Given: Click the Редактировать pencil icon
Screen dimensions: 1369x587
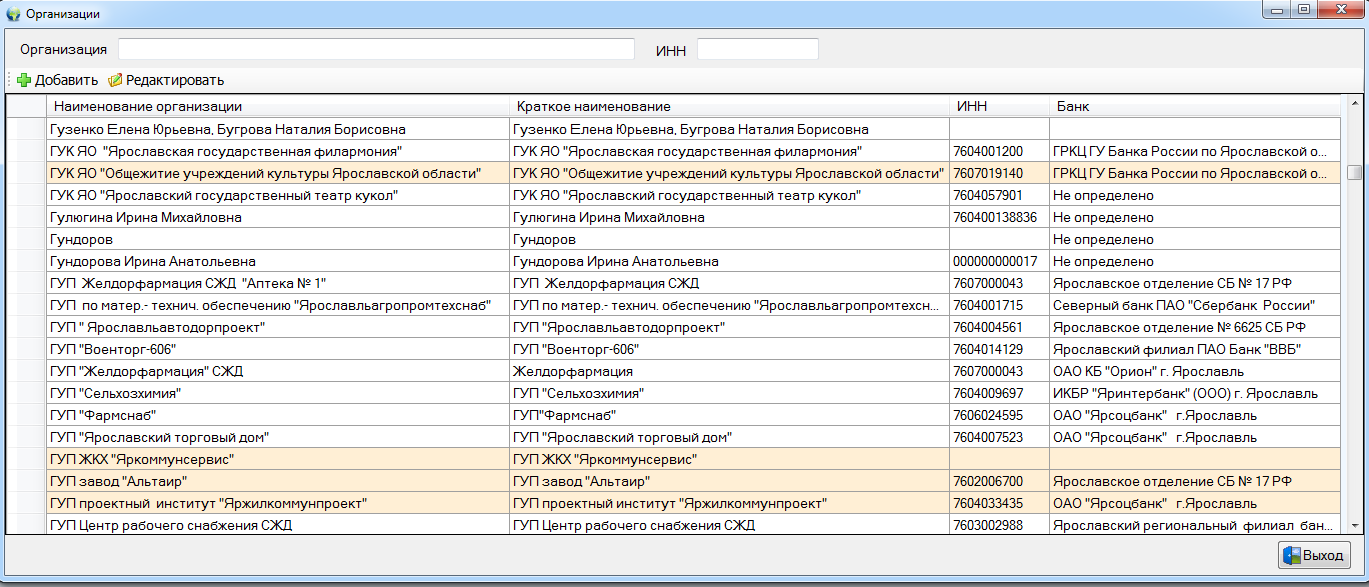Looking at the screenshot, I should (115, 80).
